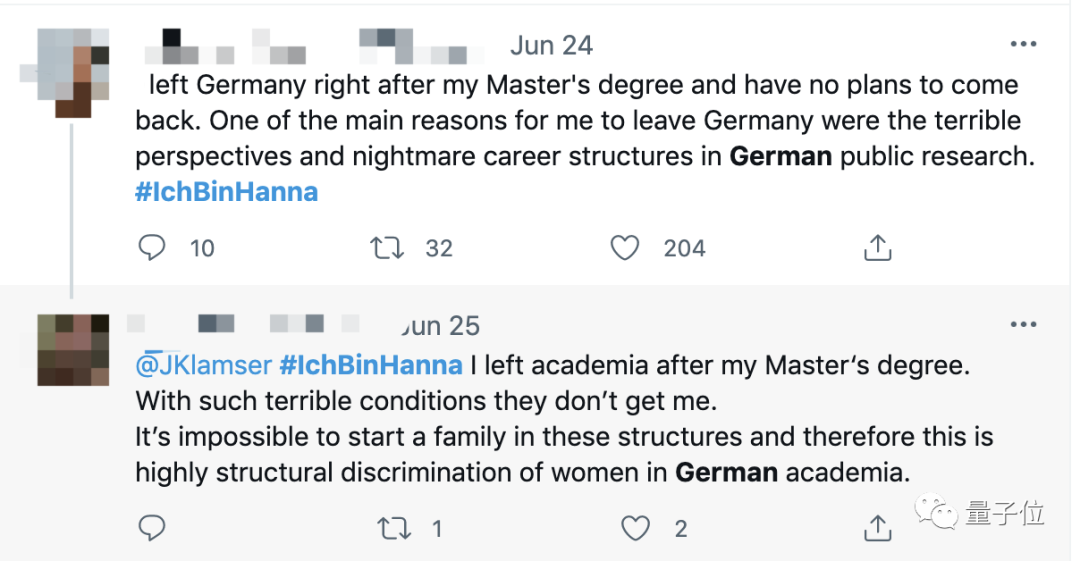Reply to the Jun 24 tweet
1080x561 pixels.
[x=152, y=247]
